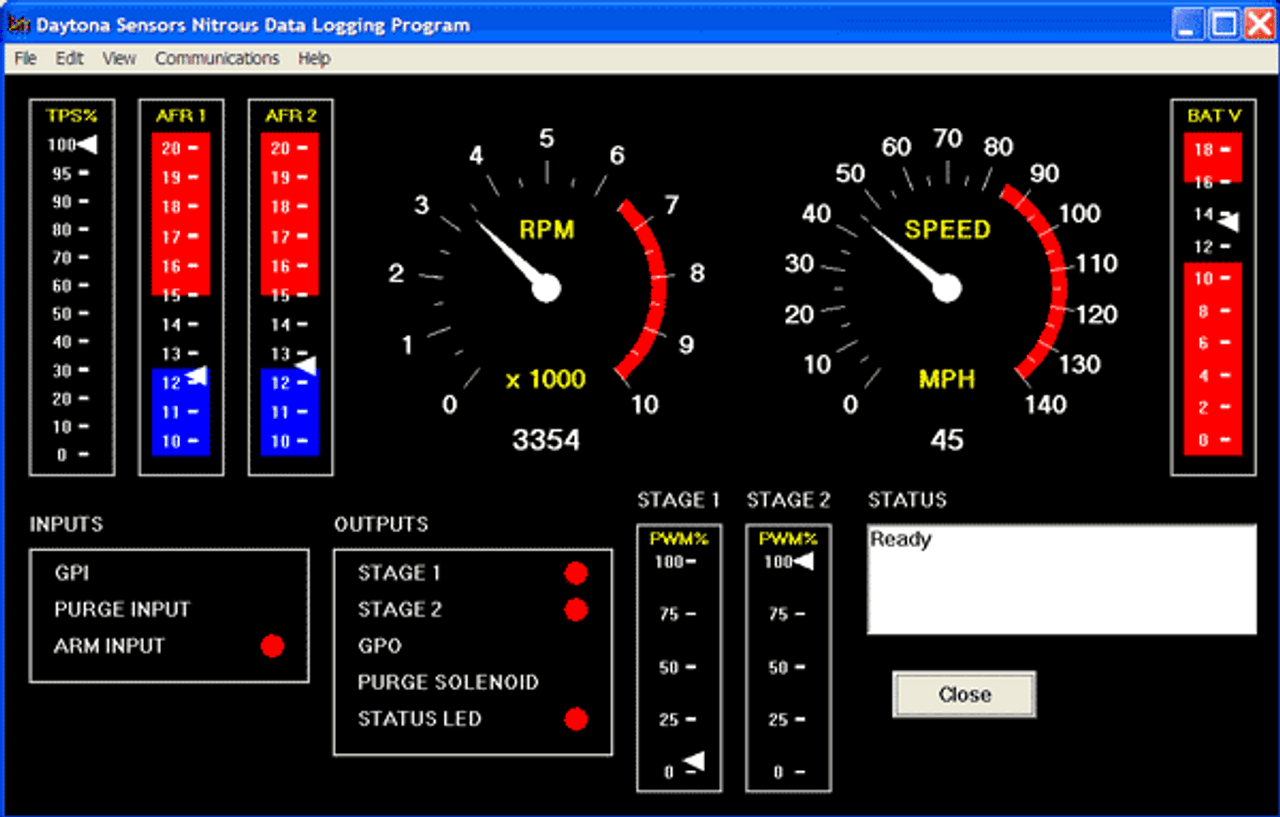Open the Help menu
Screen dimensions: 1280x817
click(314, 59)
